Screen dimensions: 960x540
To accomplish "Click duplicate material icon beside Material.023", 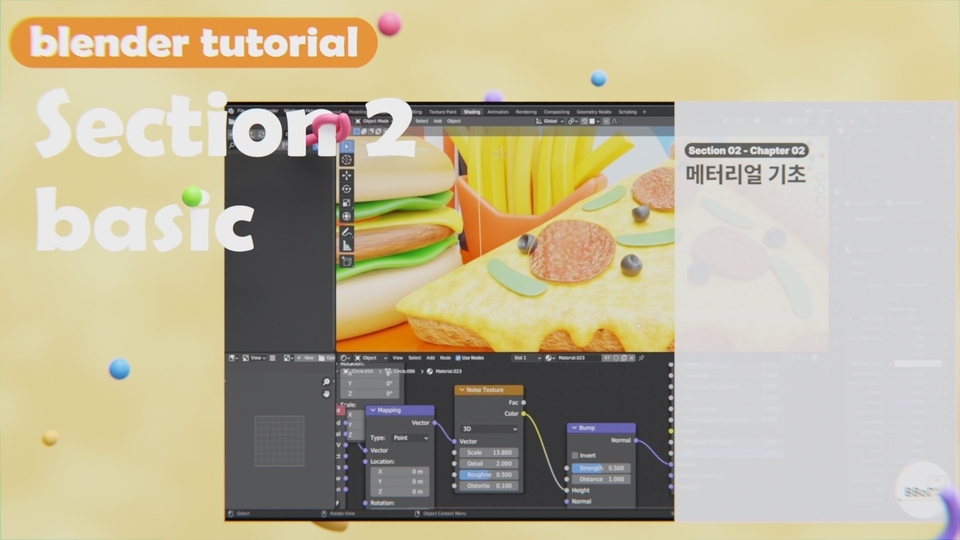I will click(623, 358).
